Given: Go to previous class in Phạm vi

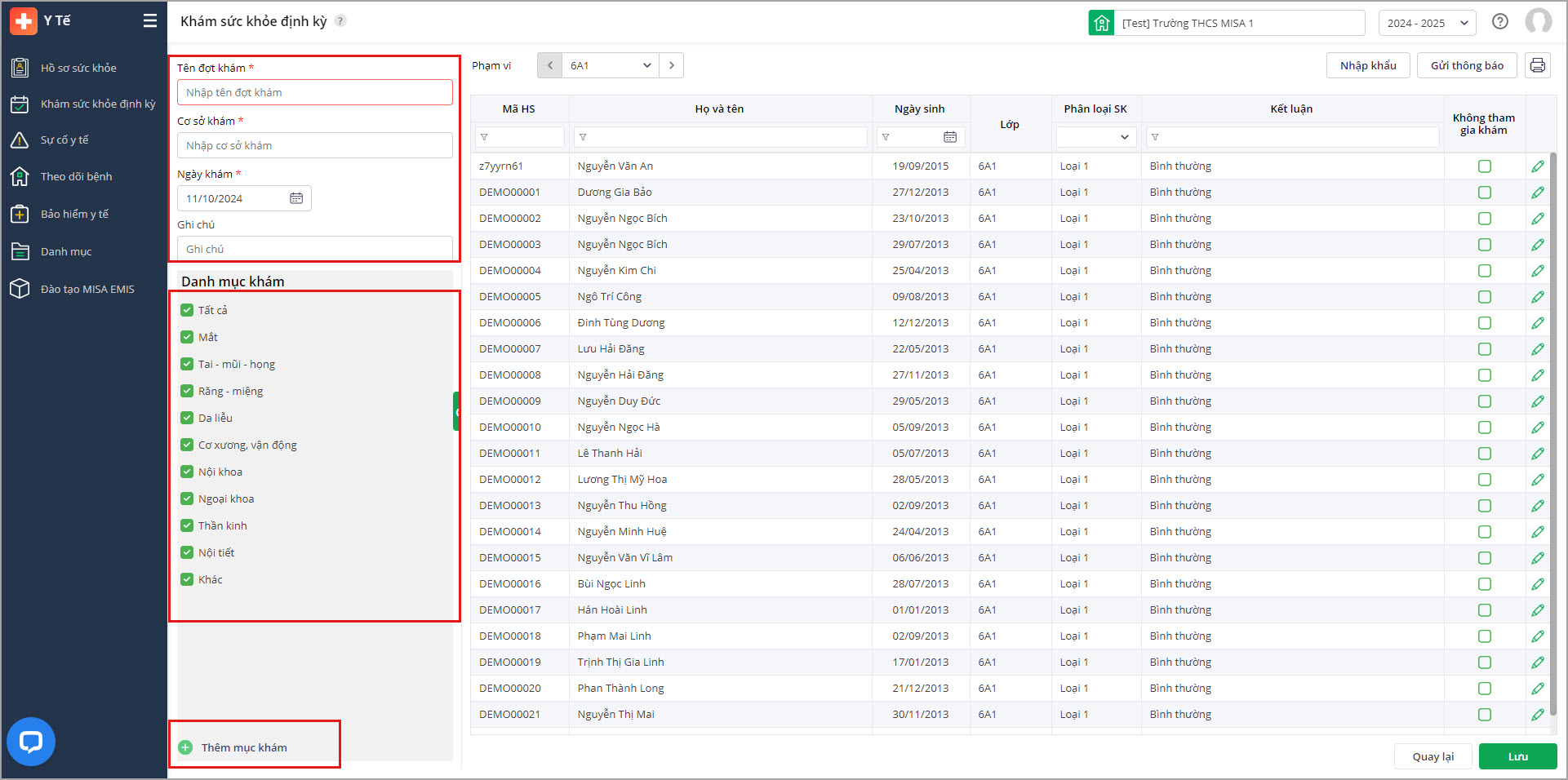Looking at the screenshot, I should pos(550,65).
